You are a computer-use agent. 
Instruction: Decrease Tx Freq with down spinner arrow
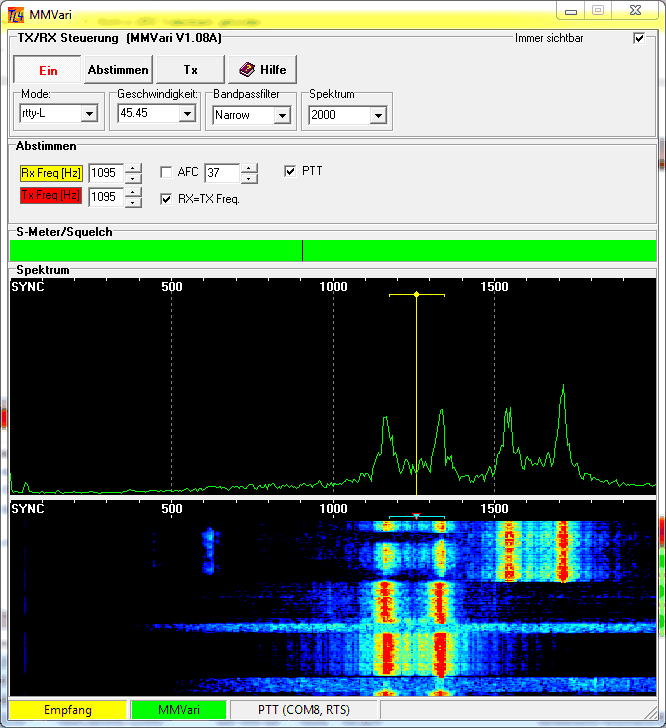(133, 202)
